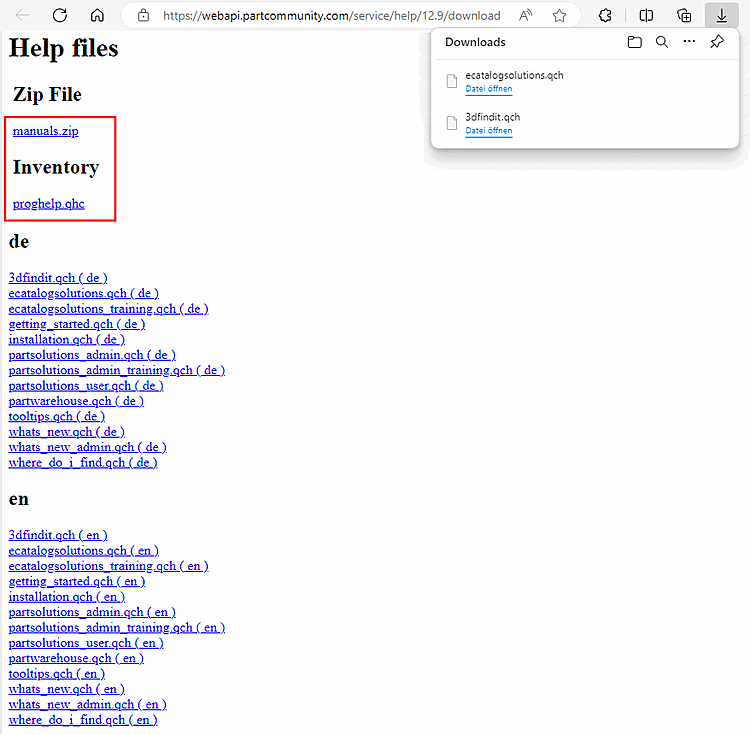
Task: Open tooltips.qch ( de ) link
Action: point(56,417)
